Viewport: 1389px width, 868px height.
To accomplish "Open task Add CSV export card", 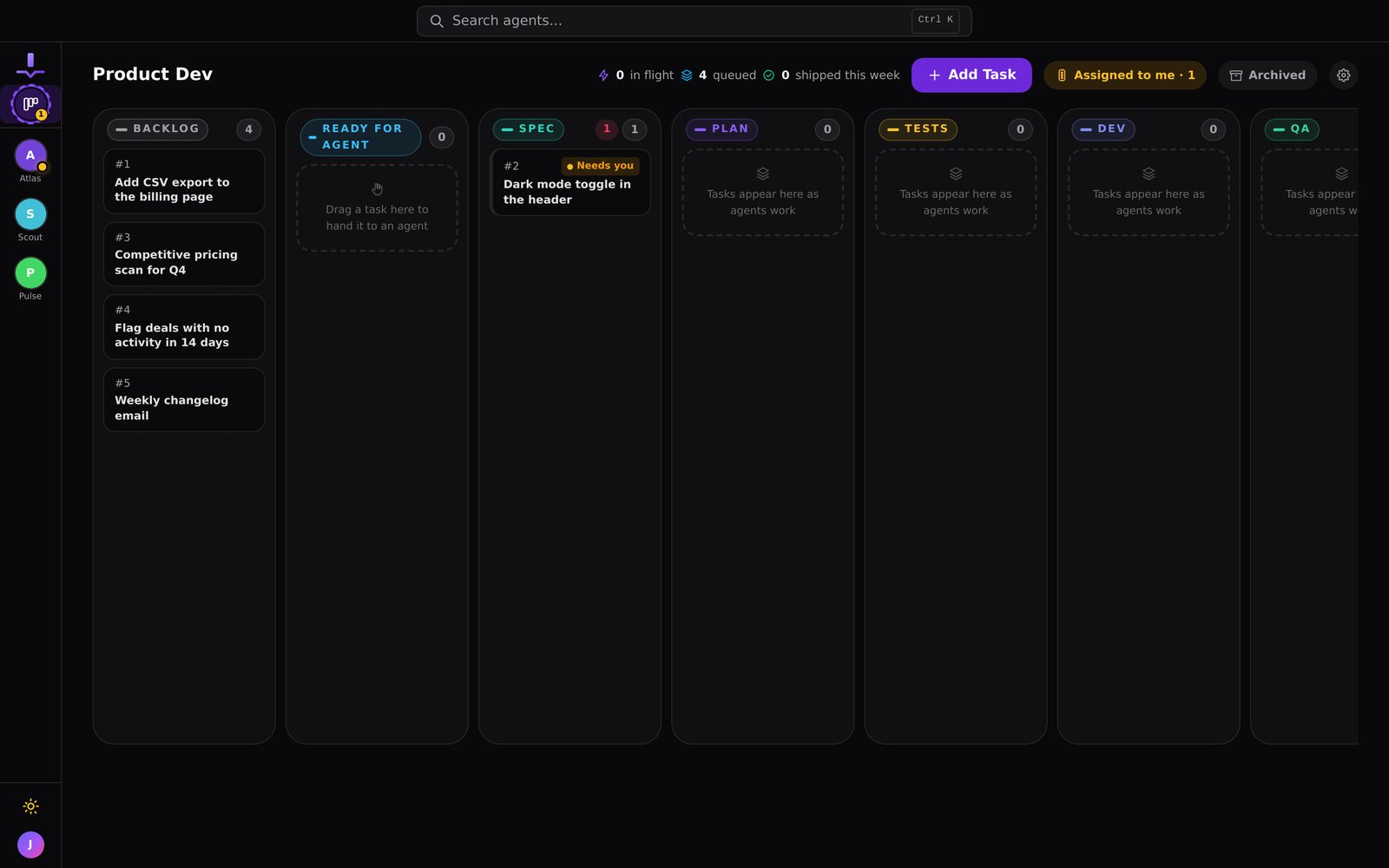I will (x=184, y=181).
